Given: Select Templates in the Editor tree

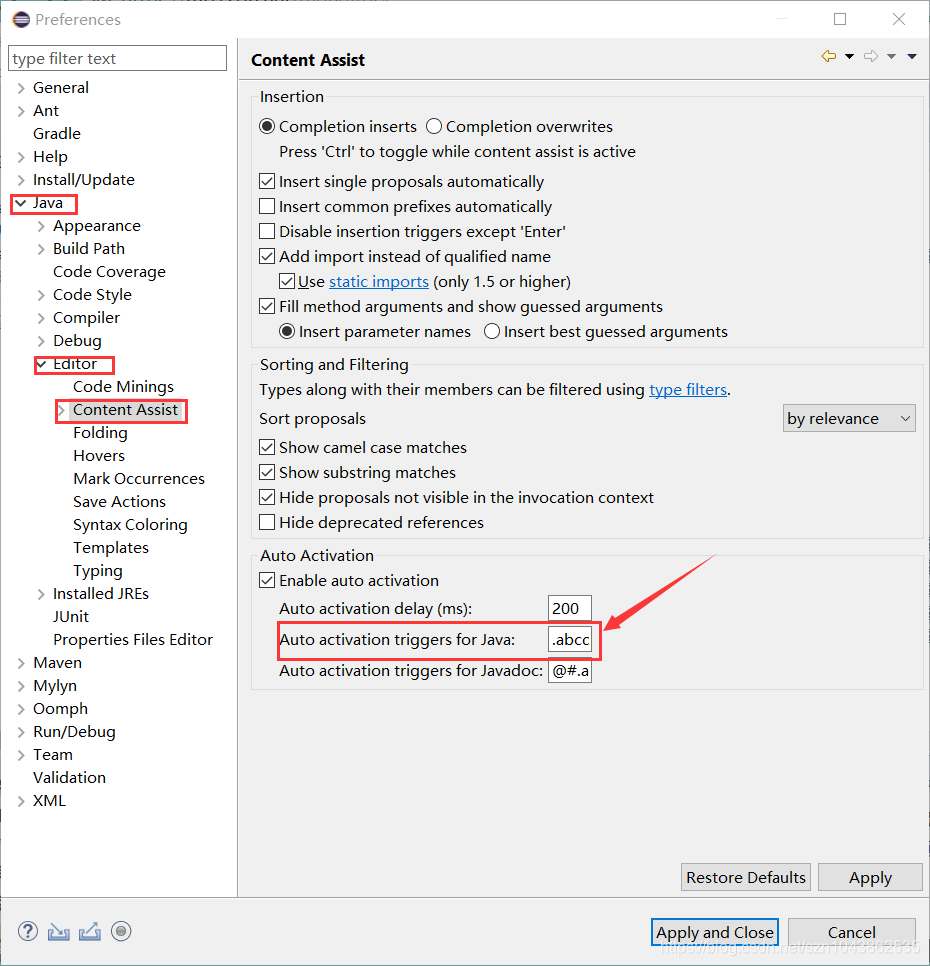Looking at the screenshot, I should pos(110,547).
